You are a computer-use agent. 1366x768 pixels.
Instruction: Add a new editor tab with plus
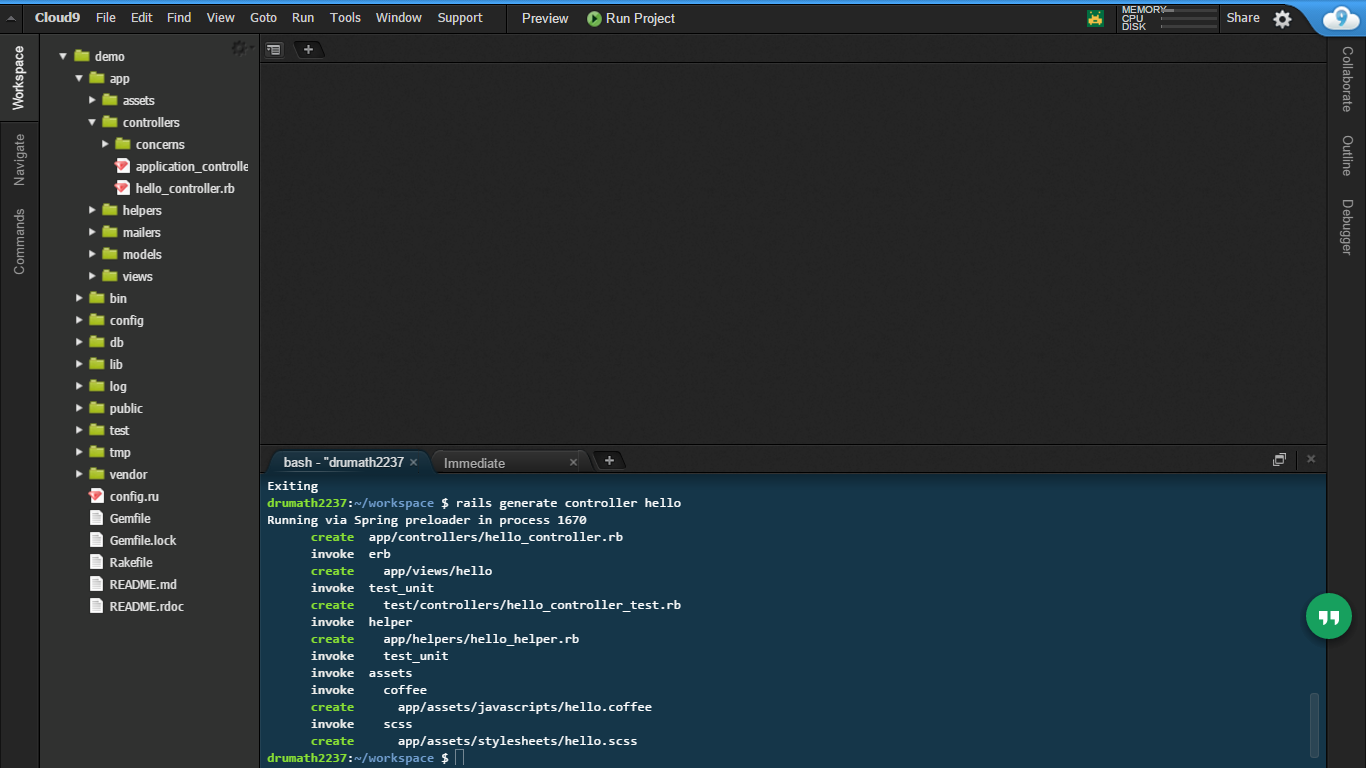click(x=308, y=49)
